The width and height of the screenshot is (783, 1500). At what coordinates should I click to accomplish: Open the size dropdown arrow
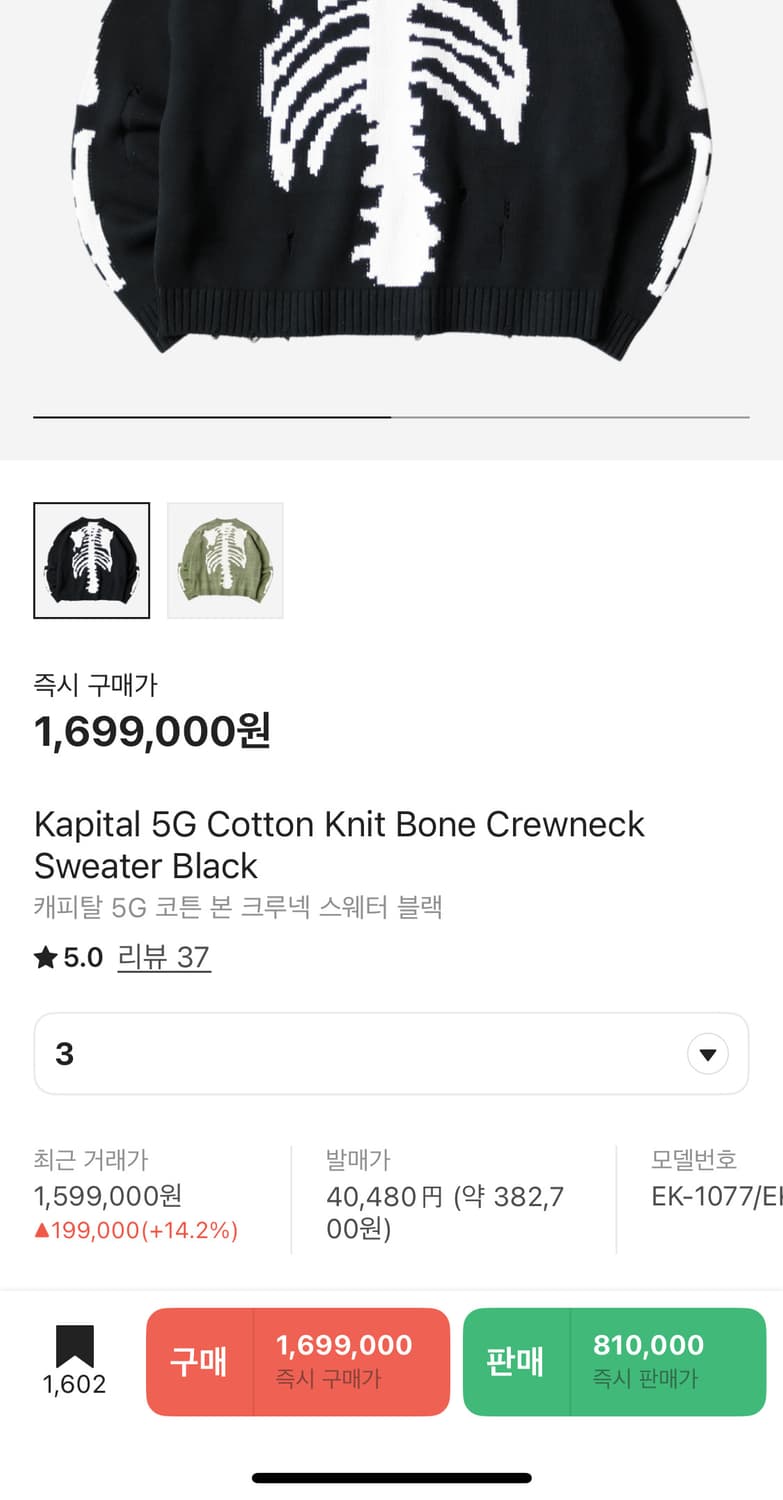[708, 1054]
